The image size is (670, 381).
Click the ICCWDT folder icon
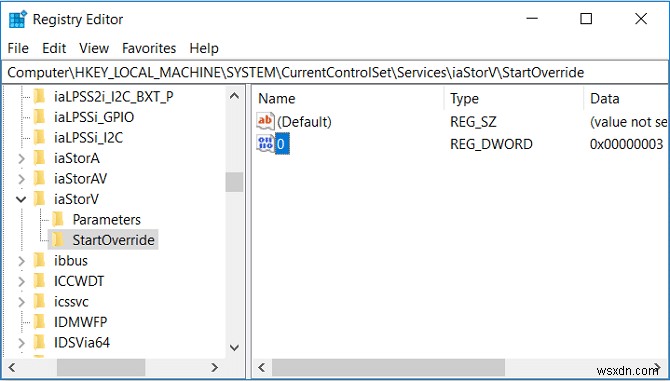click(39, 281)
